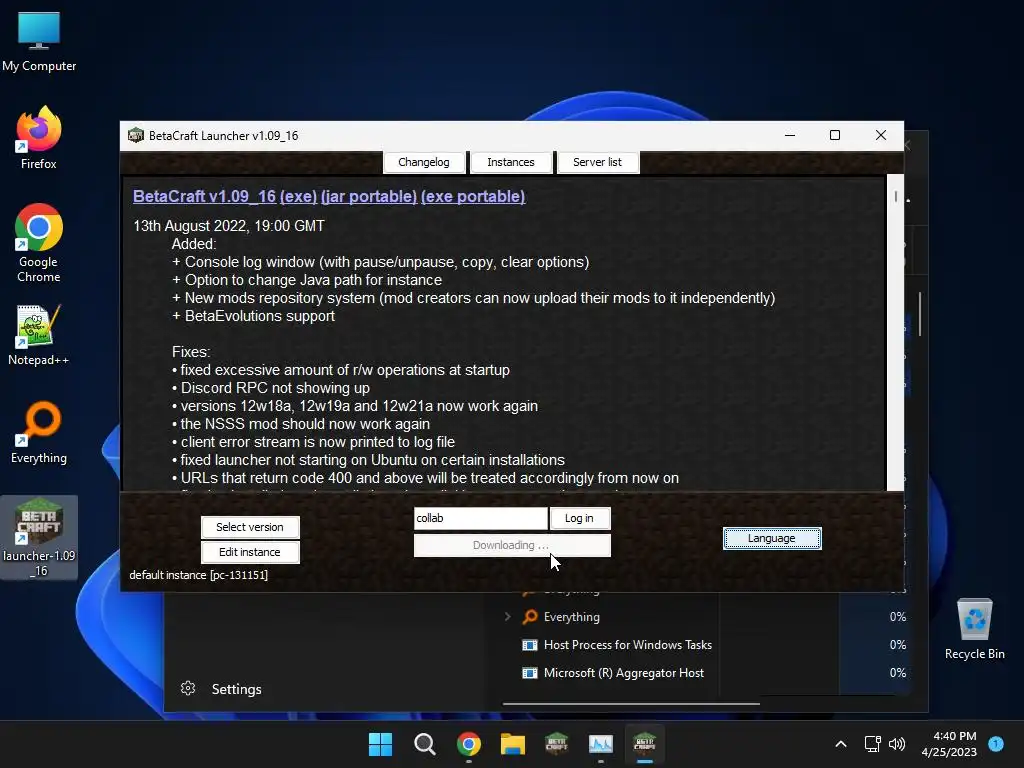Switch to Chrome from the taskbar
Screen dimensions: 1024x768
469,744
